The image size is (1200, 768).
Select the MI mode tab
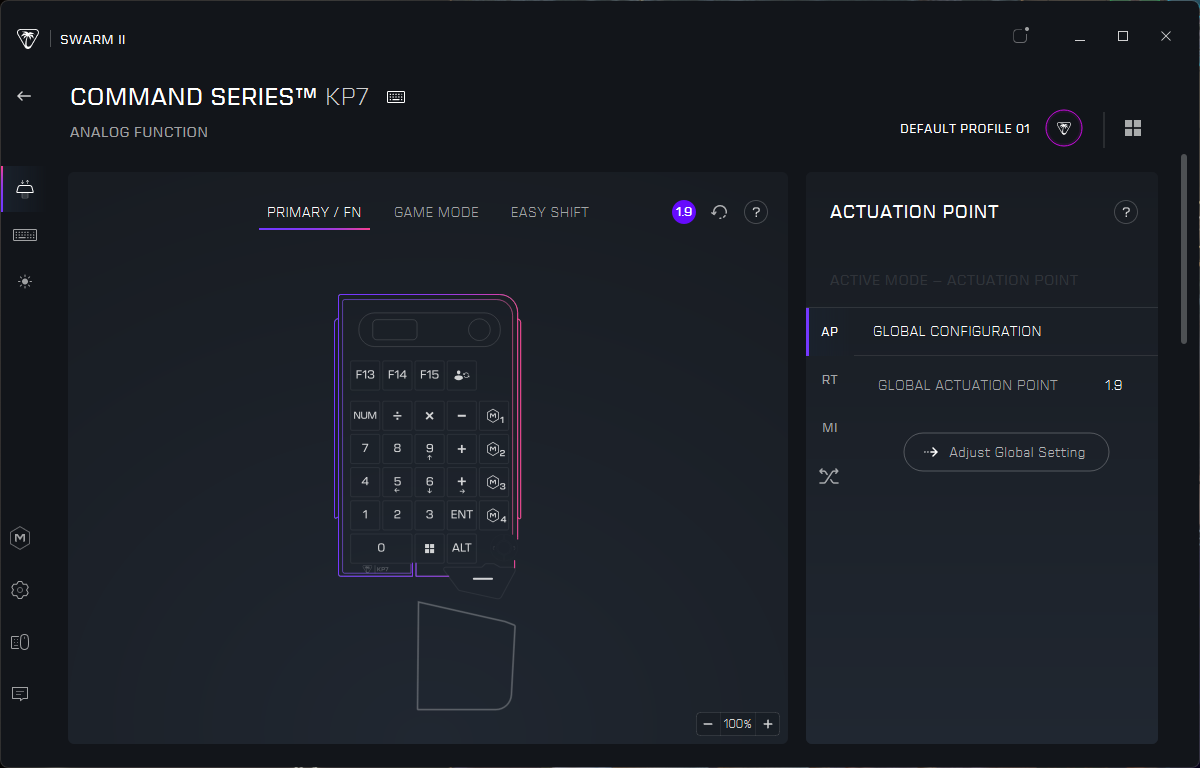[x=829, y=428]
